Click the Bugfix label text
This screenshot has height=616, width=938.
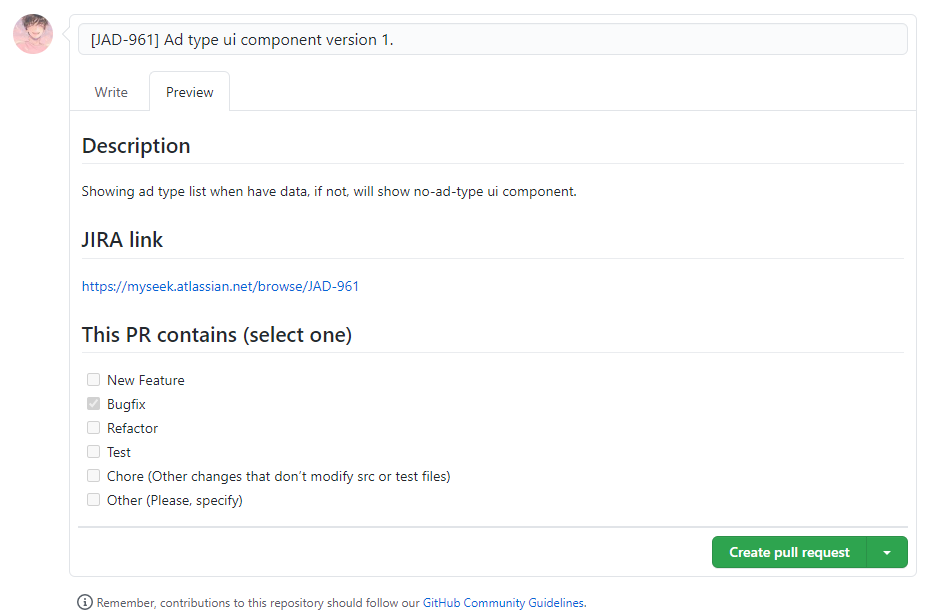click(x=126, y=404)
